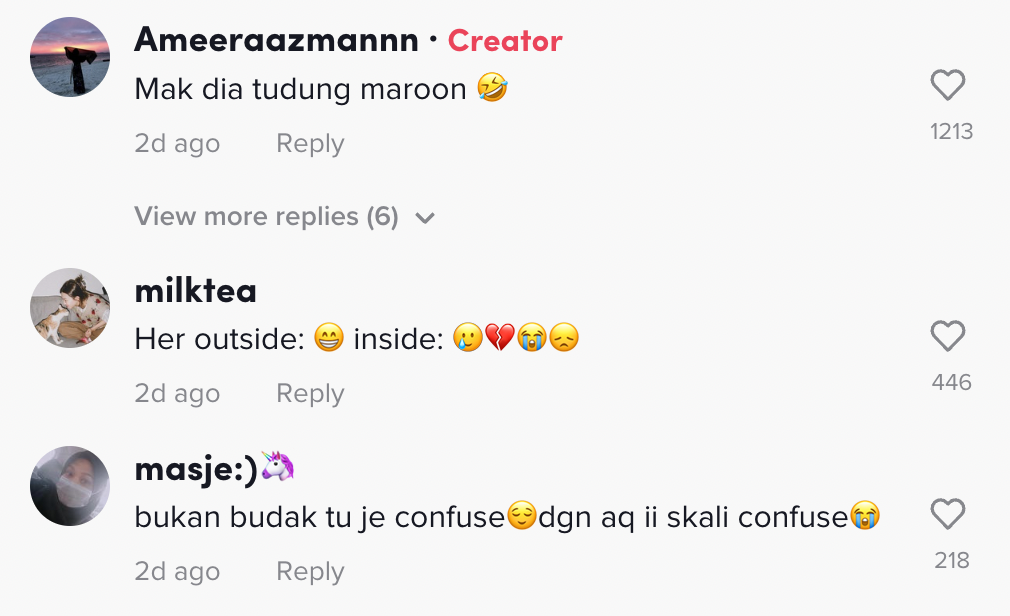Open Ameeraazmannn's sunset profile picture
Viewport: 1010px width, 616px height.
(x=70, y=57)
